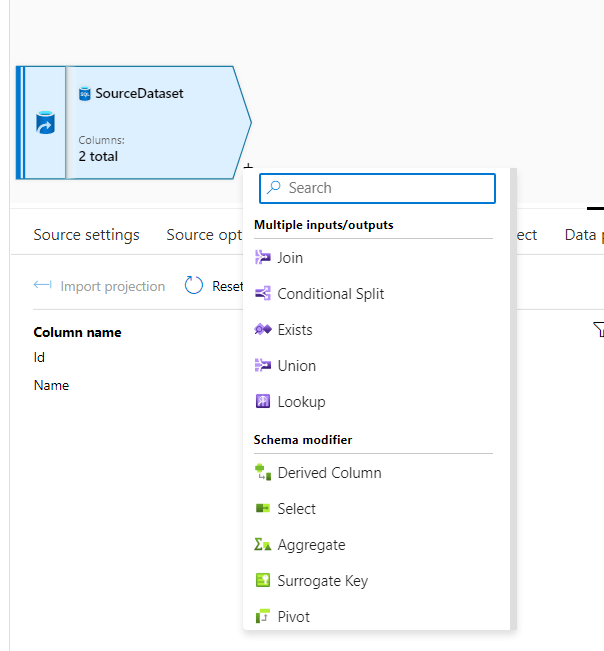Click the Pivot transformation icon
The height and width of the screenshot is (651, 604).
263,617
